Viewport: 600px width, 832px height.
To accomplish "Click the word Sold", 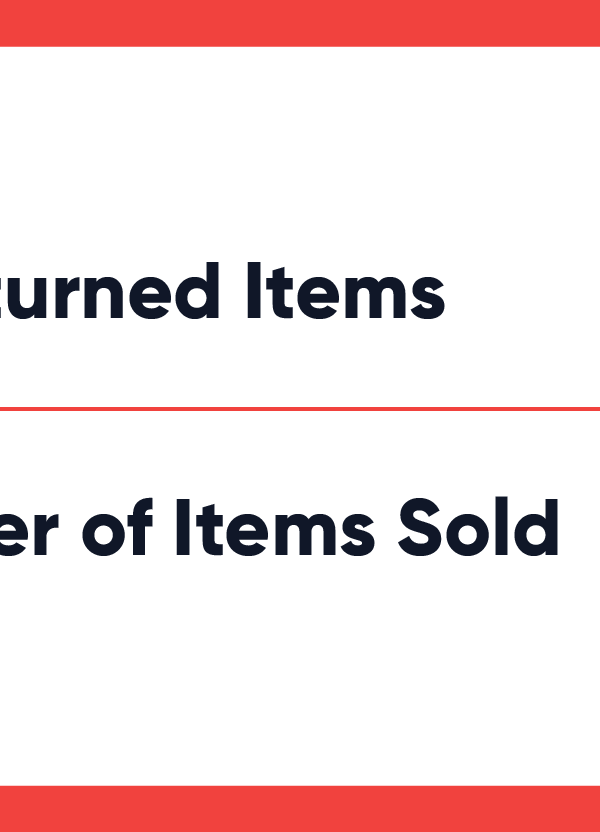I will coord(479,527).
